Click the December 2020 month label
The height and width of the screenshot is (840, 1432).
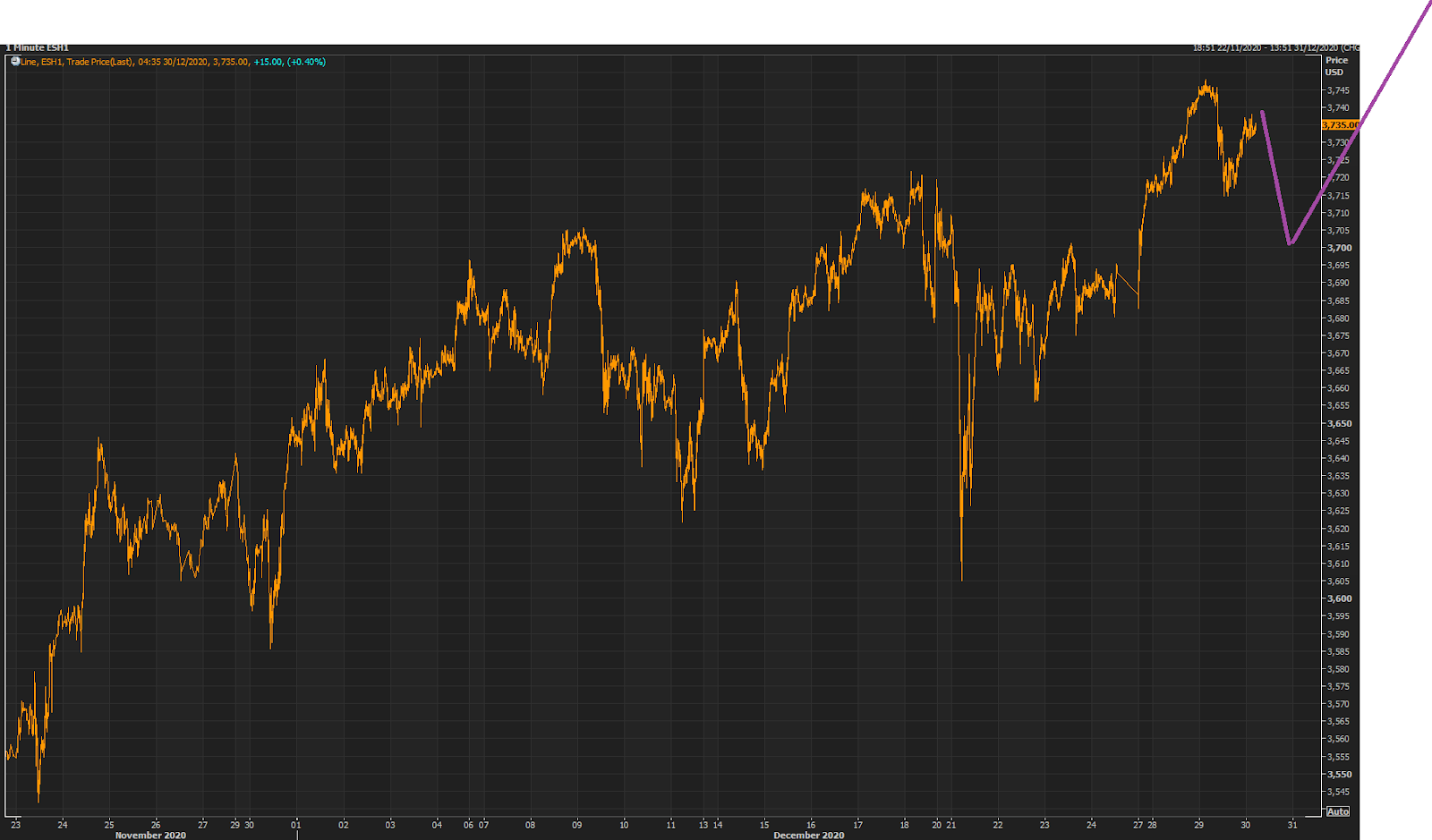[808, 835]
